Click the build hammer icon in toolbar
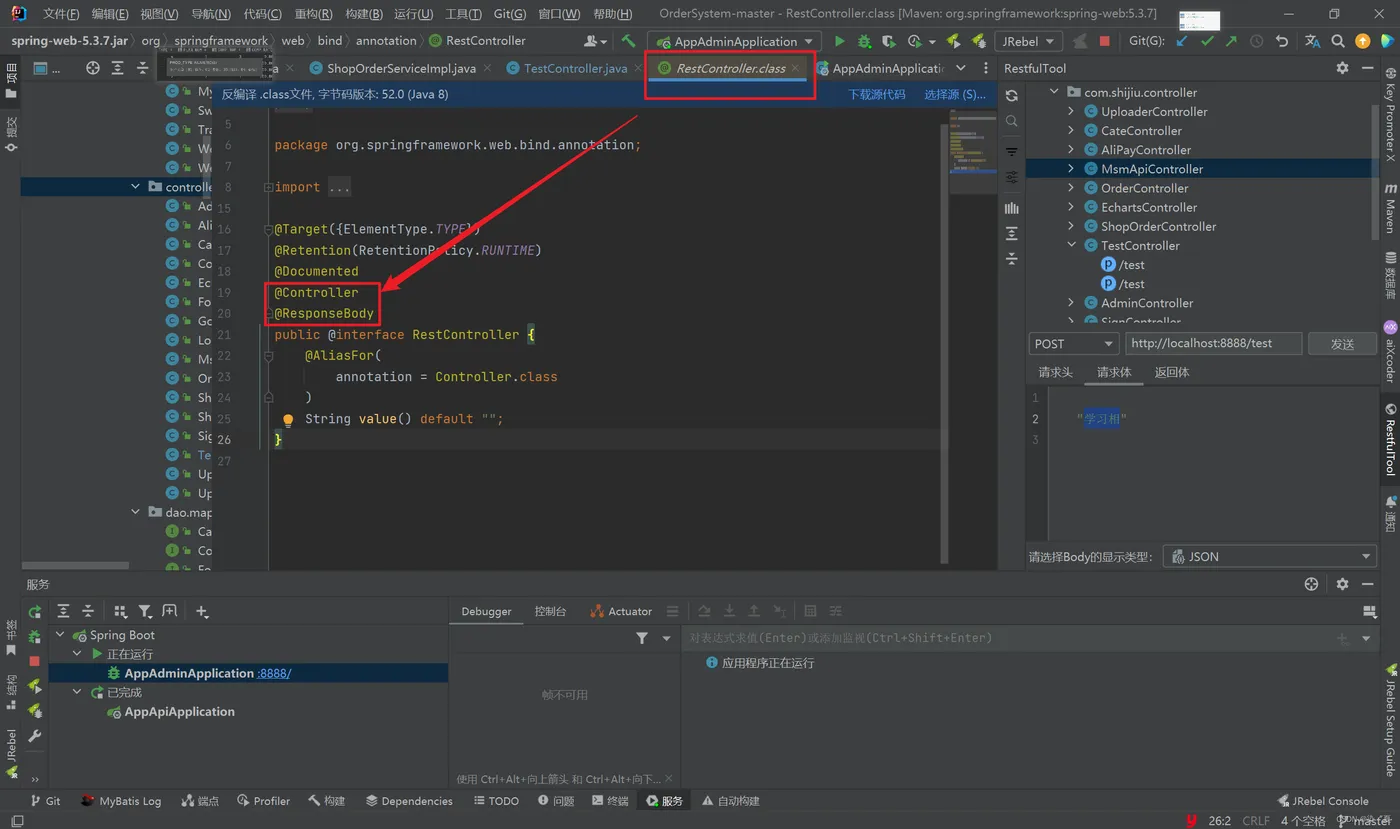The width and height of the screenshot is (1400, 829). (628, 41)
